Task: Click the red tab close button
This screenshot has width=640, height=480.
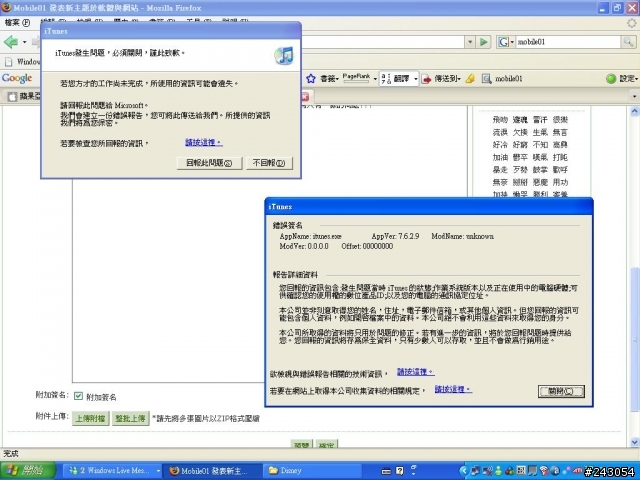Action: pos(305,97)
